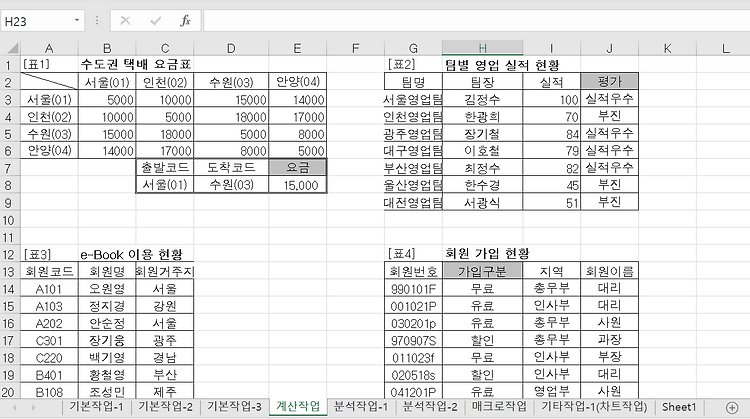
Task: Click the 안양(04) row label cell A6
Action: [49, 151]
